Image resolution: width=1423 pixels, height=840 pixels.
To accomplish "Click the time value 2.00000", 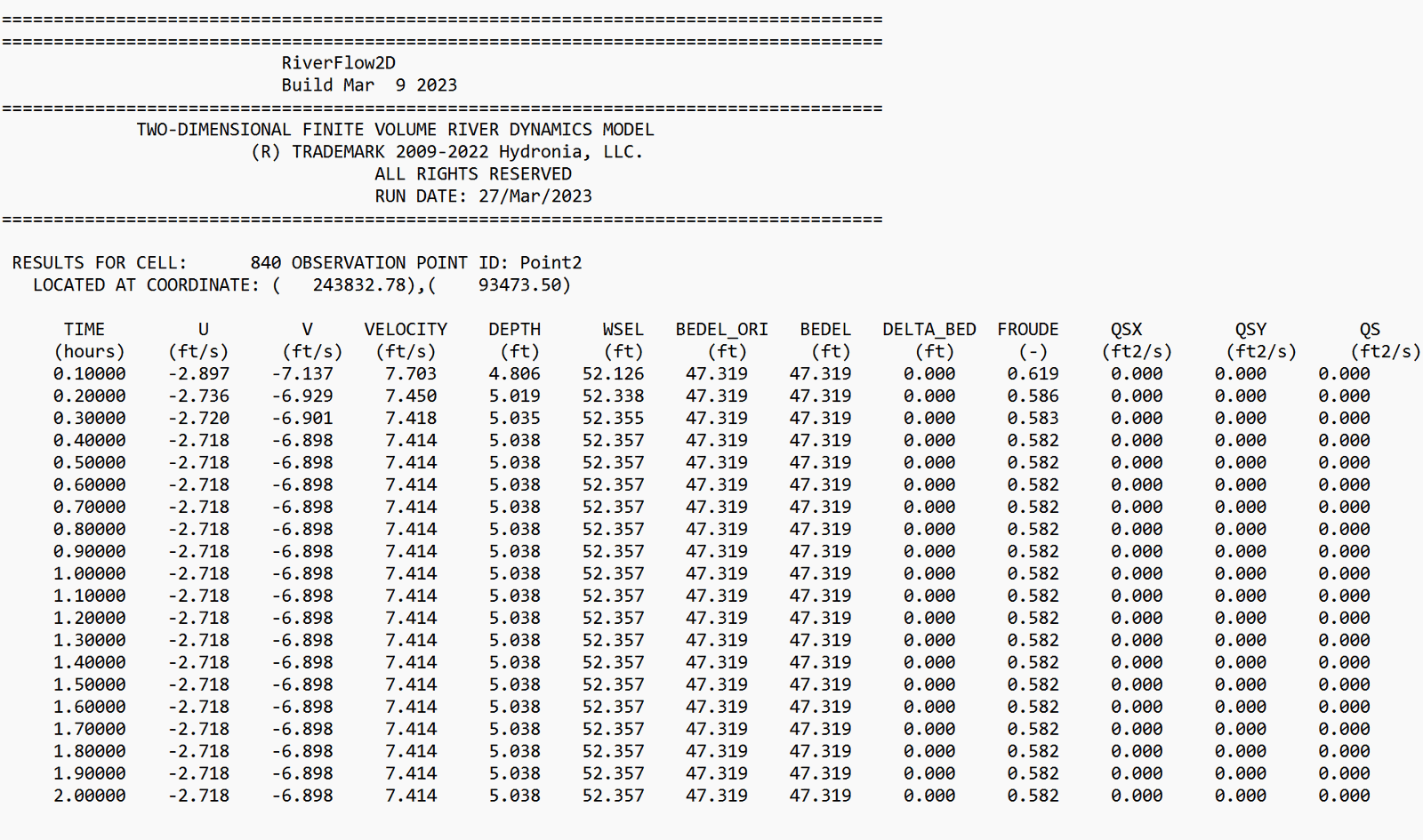I will 89,796.
